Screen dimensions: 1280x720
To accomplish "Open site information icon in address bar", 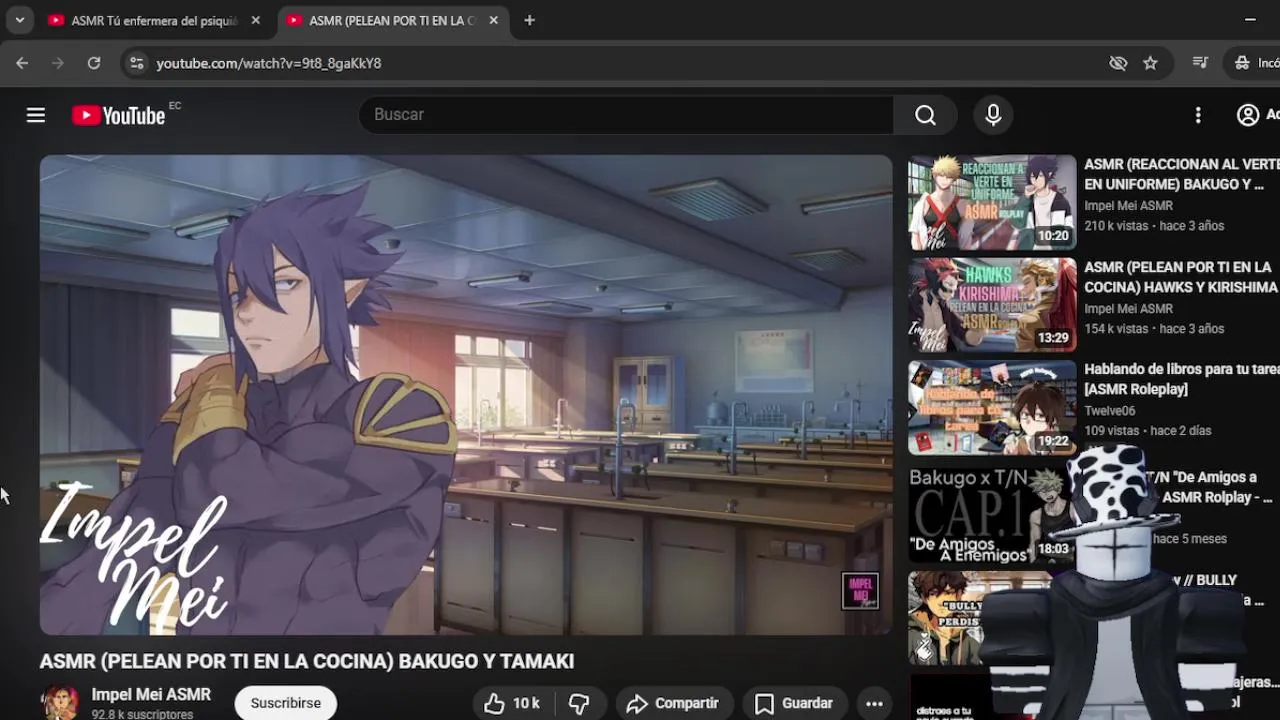I will point(135,63).
